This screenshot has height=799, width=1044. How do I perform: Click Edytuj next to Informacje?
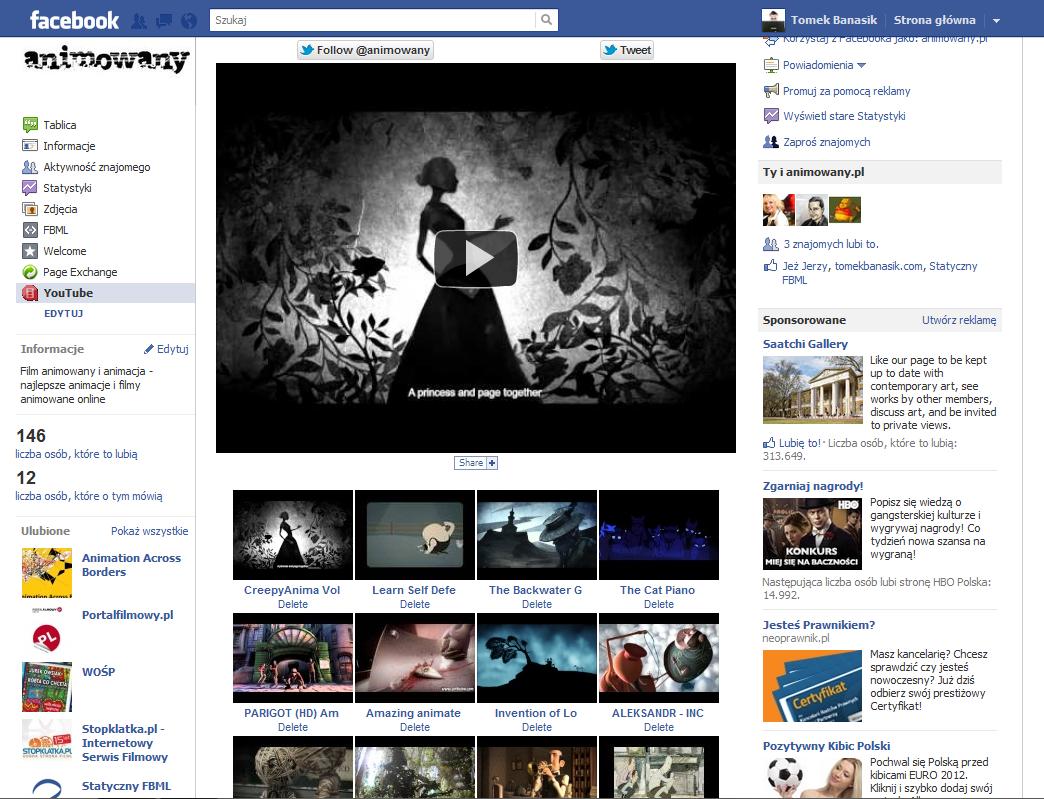(167, 349)
